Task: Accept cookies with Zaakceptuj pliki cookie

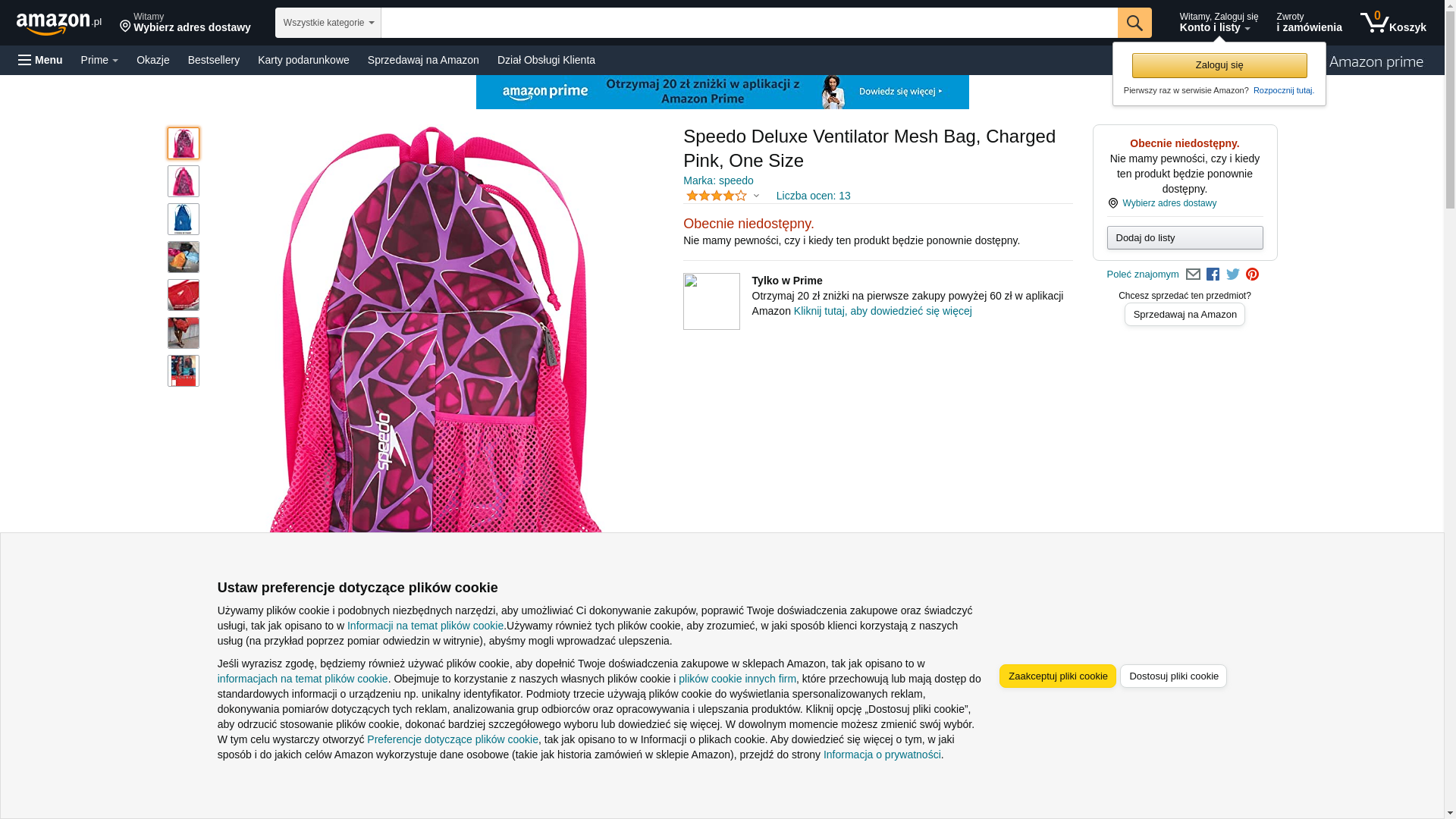Action: tap(1057, 676)
